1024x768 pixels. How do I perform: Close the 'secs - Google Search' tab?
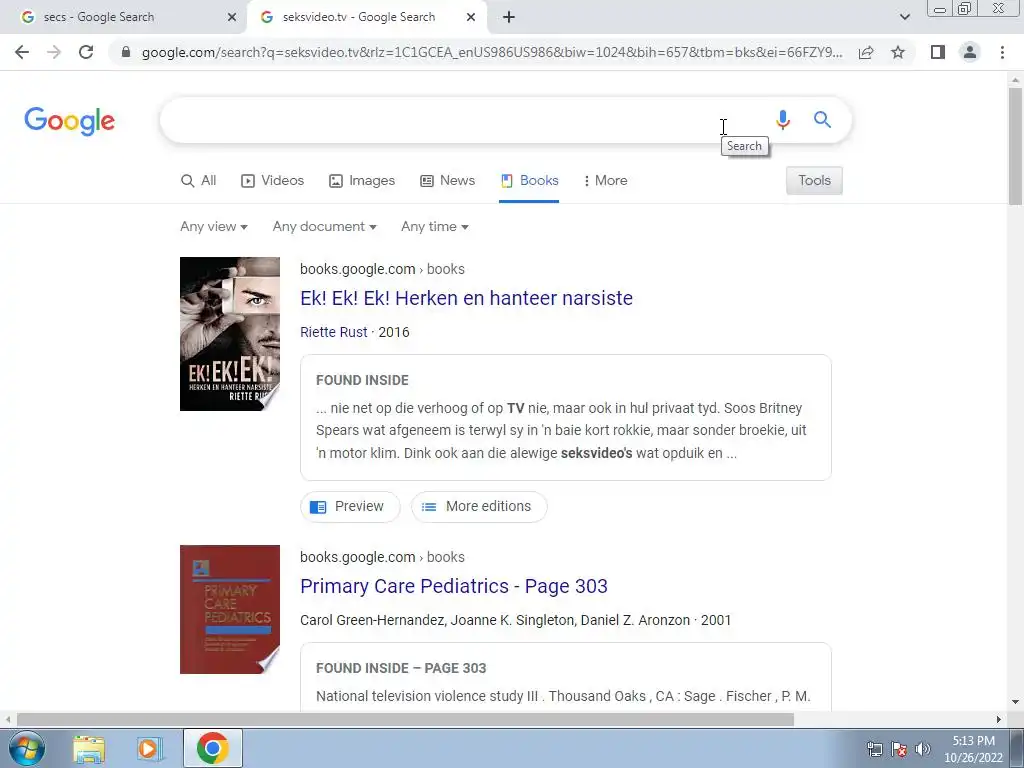[x=232, y=18]
